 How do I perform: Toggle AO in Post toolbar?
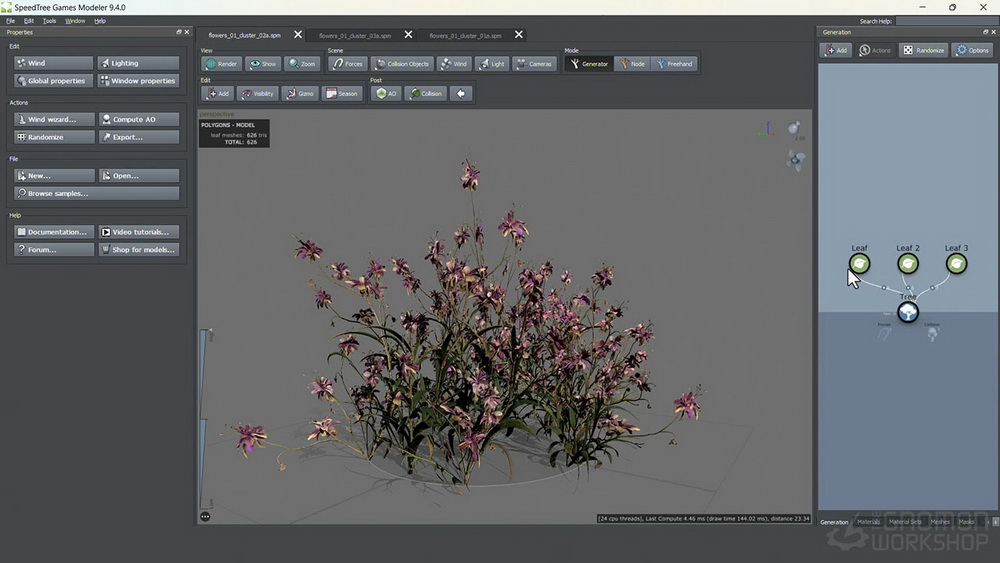[x=386, y=94]
